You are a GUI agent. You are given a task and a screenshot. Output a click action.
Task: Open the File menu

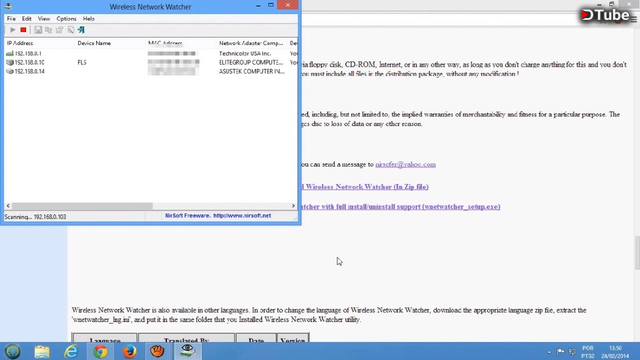pyautogui.click(x=11, y=19)
